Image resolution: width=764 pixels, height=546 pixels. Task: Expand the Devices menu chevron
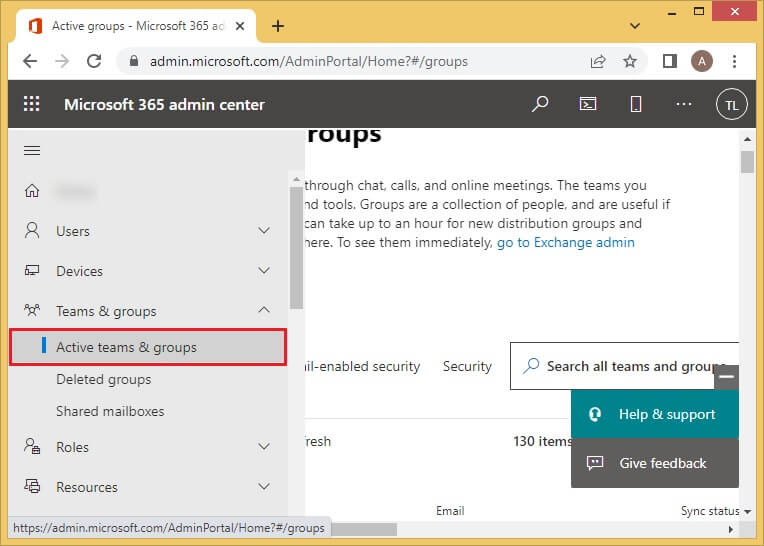click(x=264, y=270)
